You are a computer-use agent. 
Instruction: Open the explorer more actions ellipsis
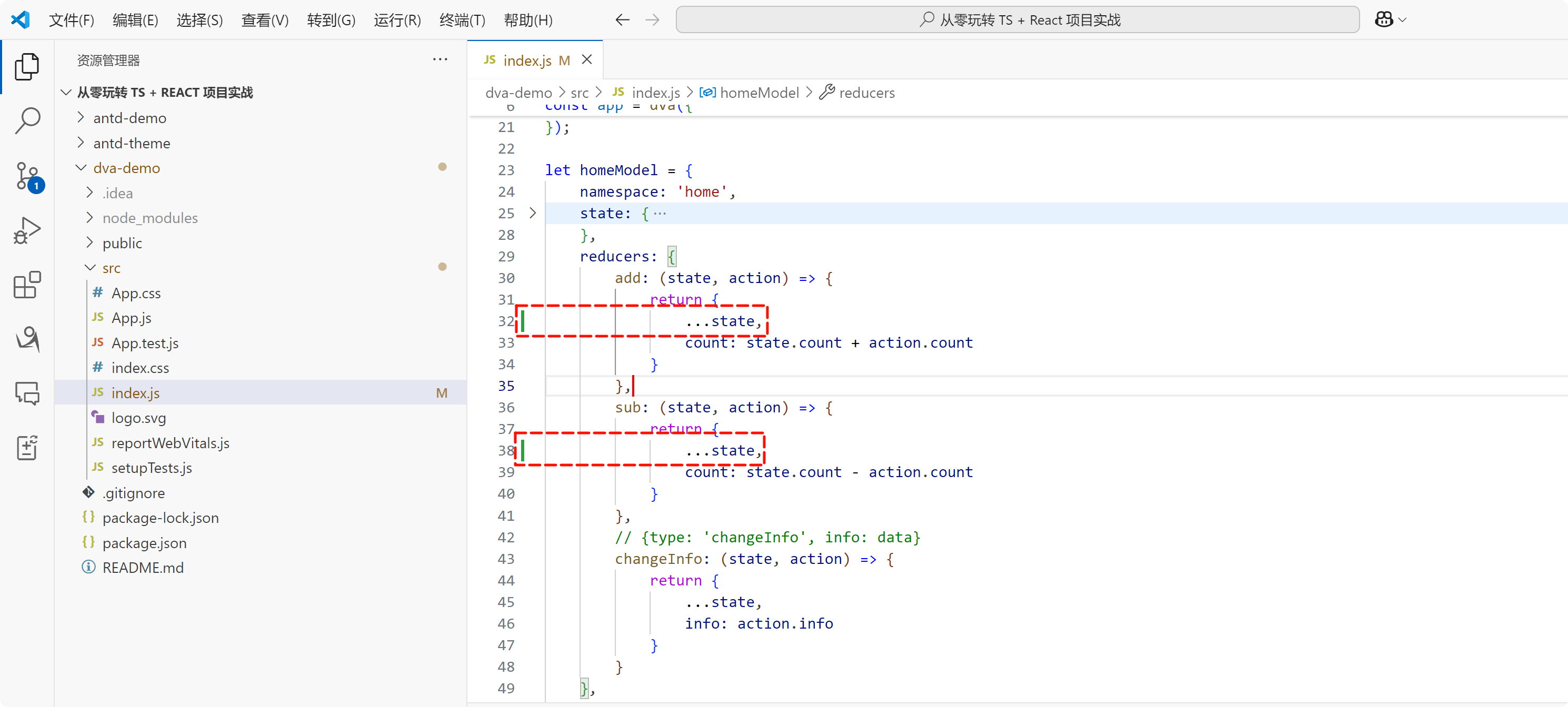coord(440,59)
